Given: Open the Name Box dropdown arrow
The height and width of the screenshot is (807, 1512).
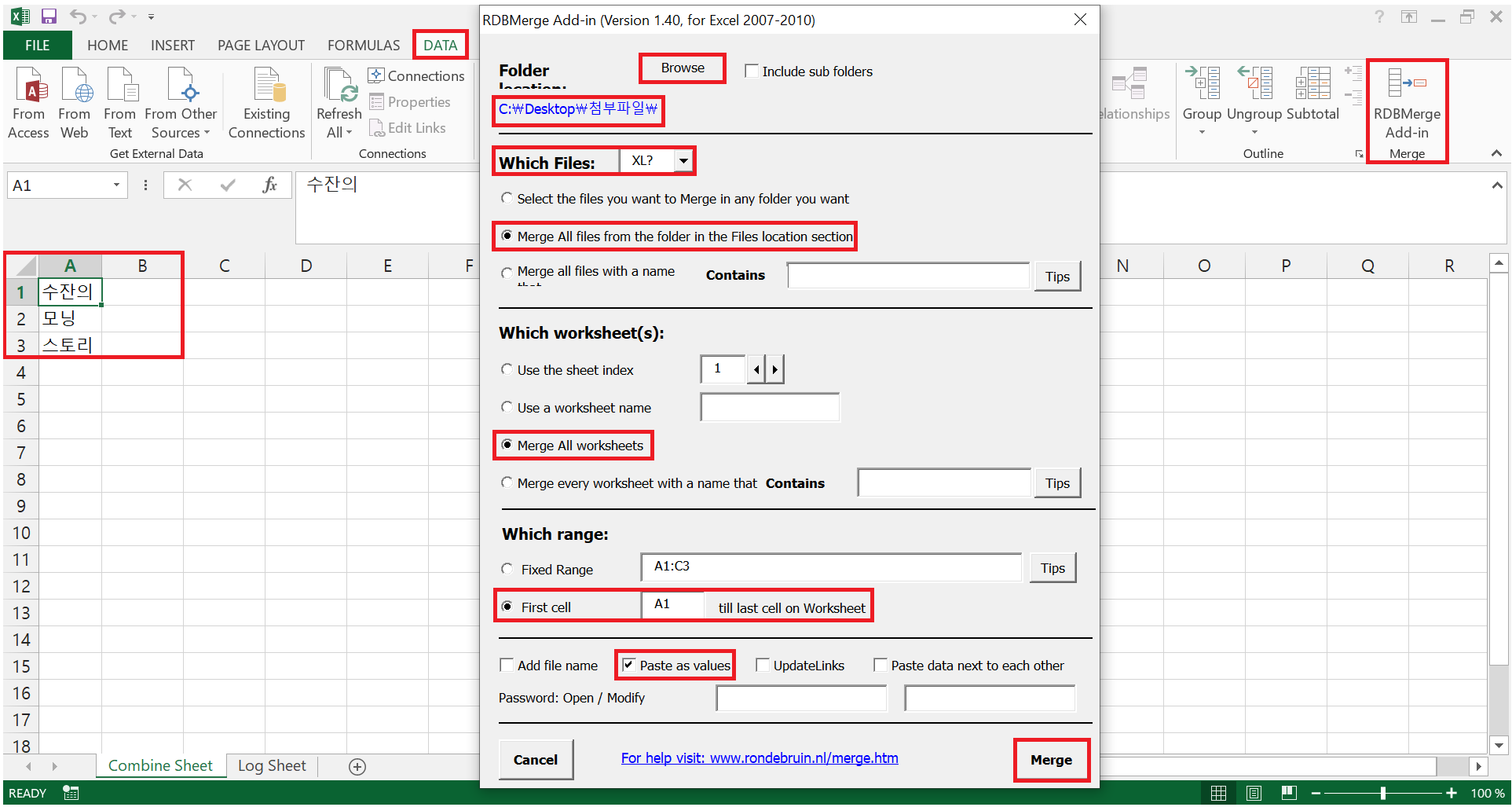Looking at the screenshot, I should tap(116, 185).
